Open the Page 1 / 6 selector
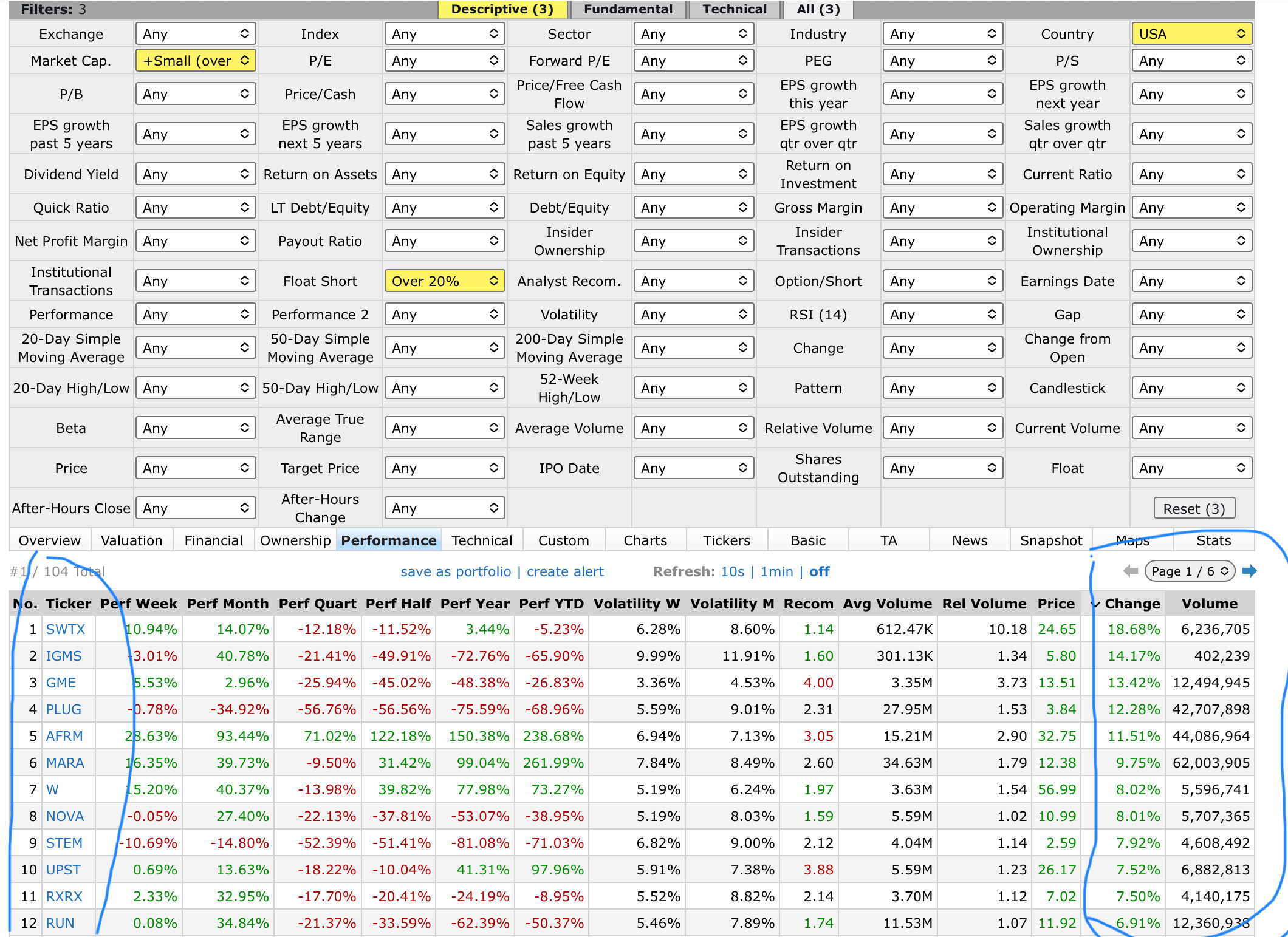 [x=1190, y=571]
